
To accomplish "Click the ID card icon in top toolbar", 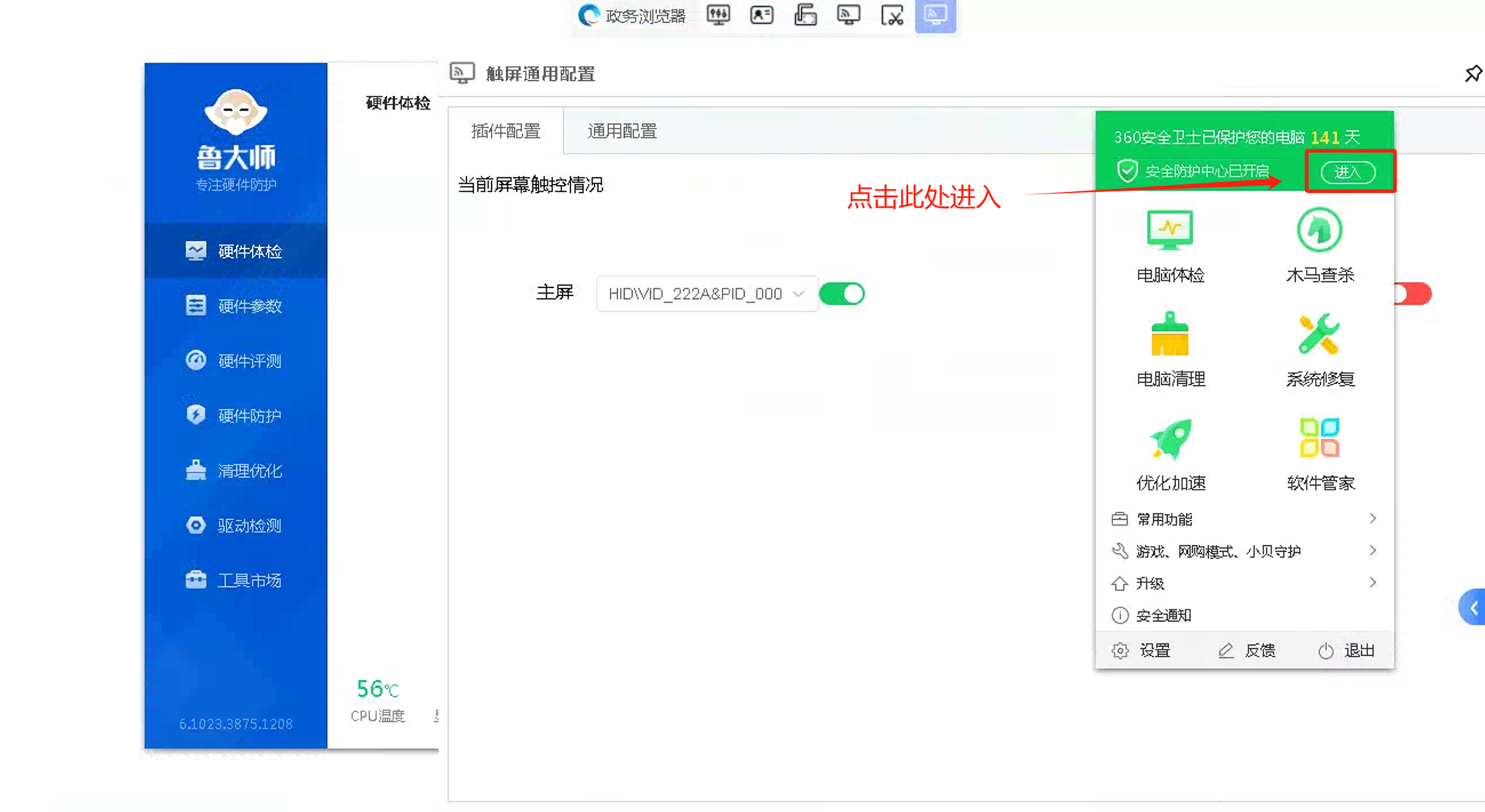I will (761, 15).
